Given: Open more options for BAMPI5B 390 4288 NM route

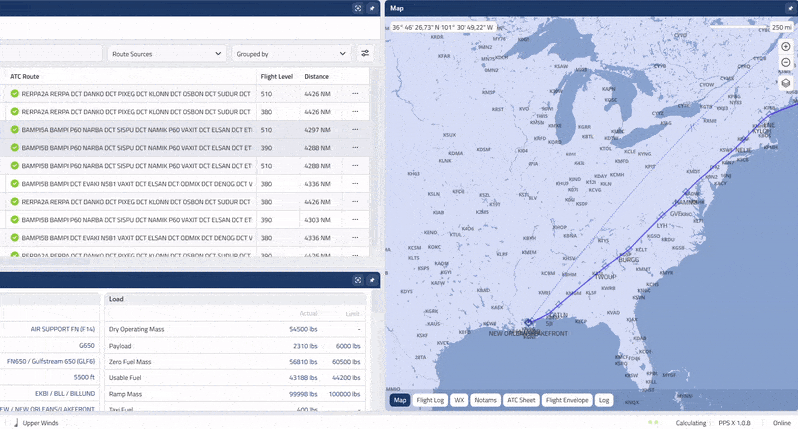Looking at the screenshot, I should click(x=355, y=148).
